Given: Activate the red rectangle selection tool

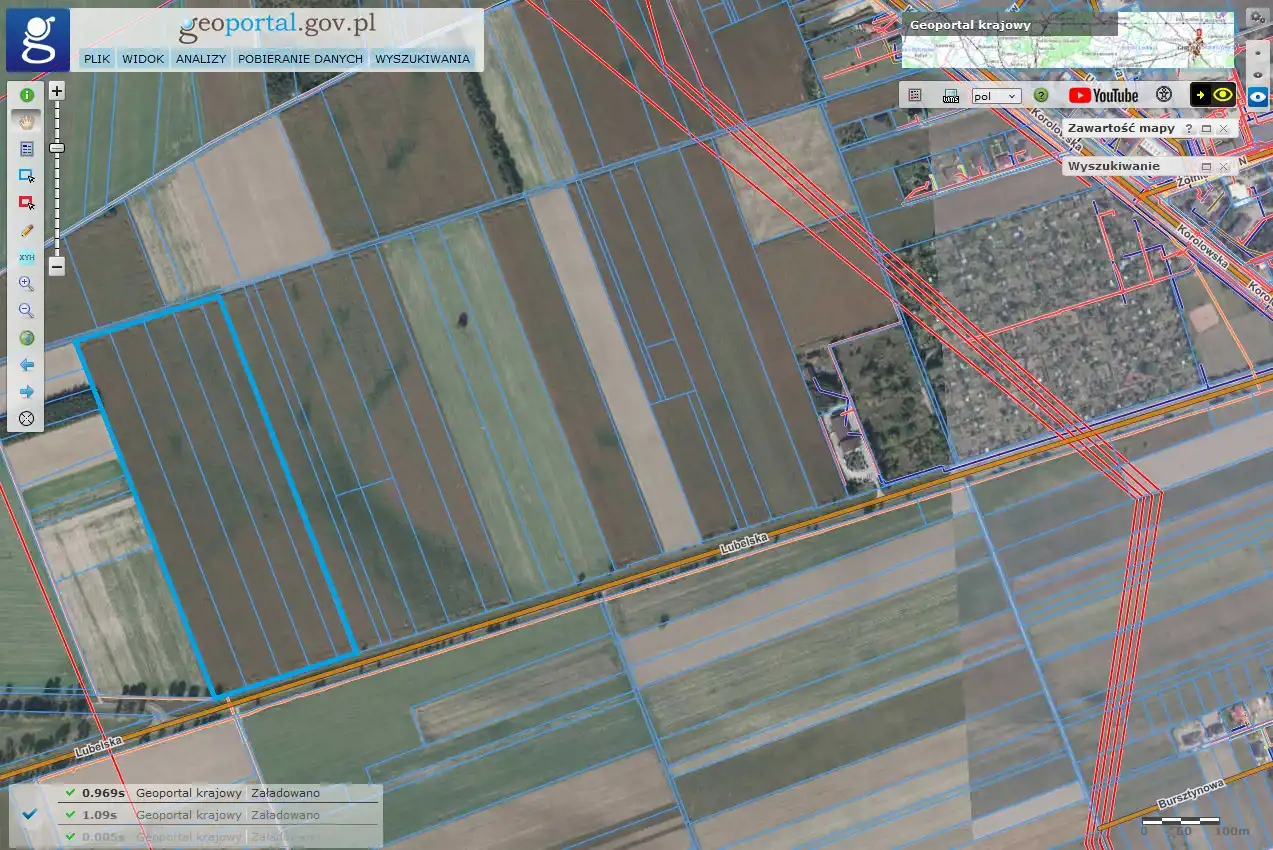Looking at the screenshot, I should (x=27, y=203).
